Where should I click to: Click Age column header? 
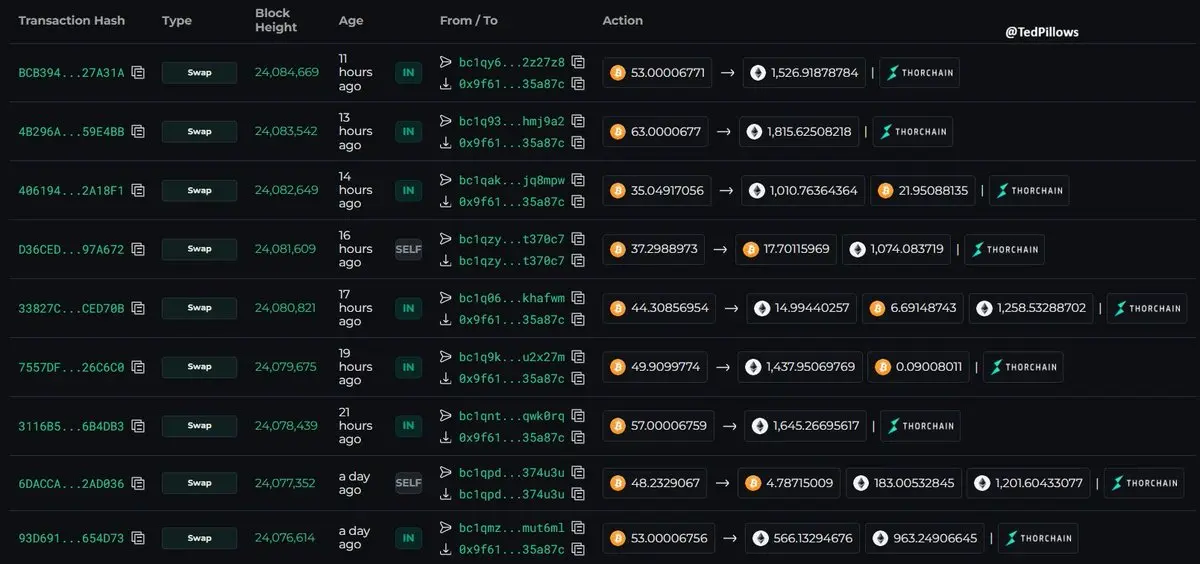[351, 21]
